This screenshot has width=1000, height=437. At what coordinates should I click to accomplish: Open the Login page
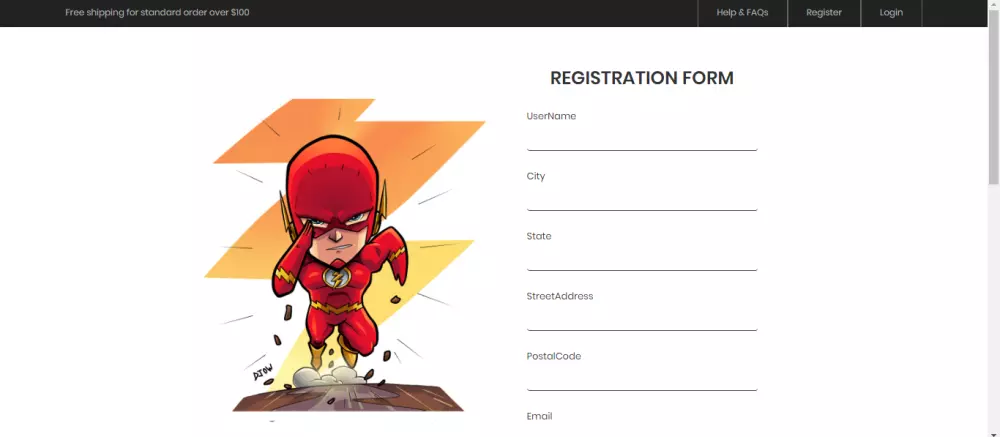point(891,13)
